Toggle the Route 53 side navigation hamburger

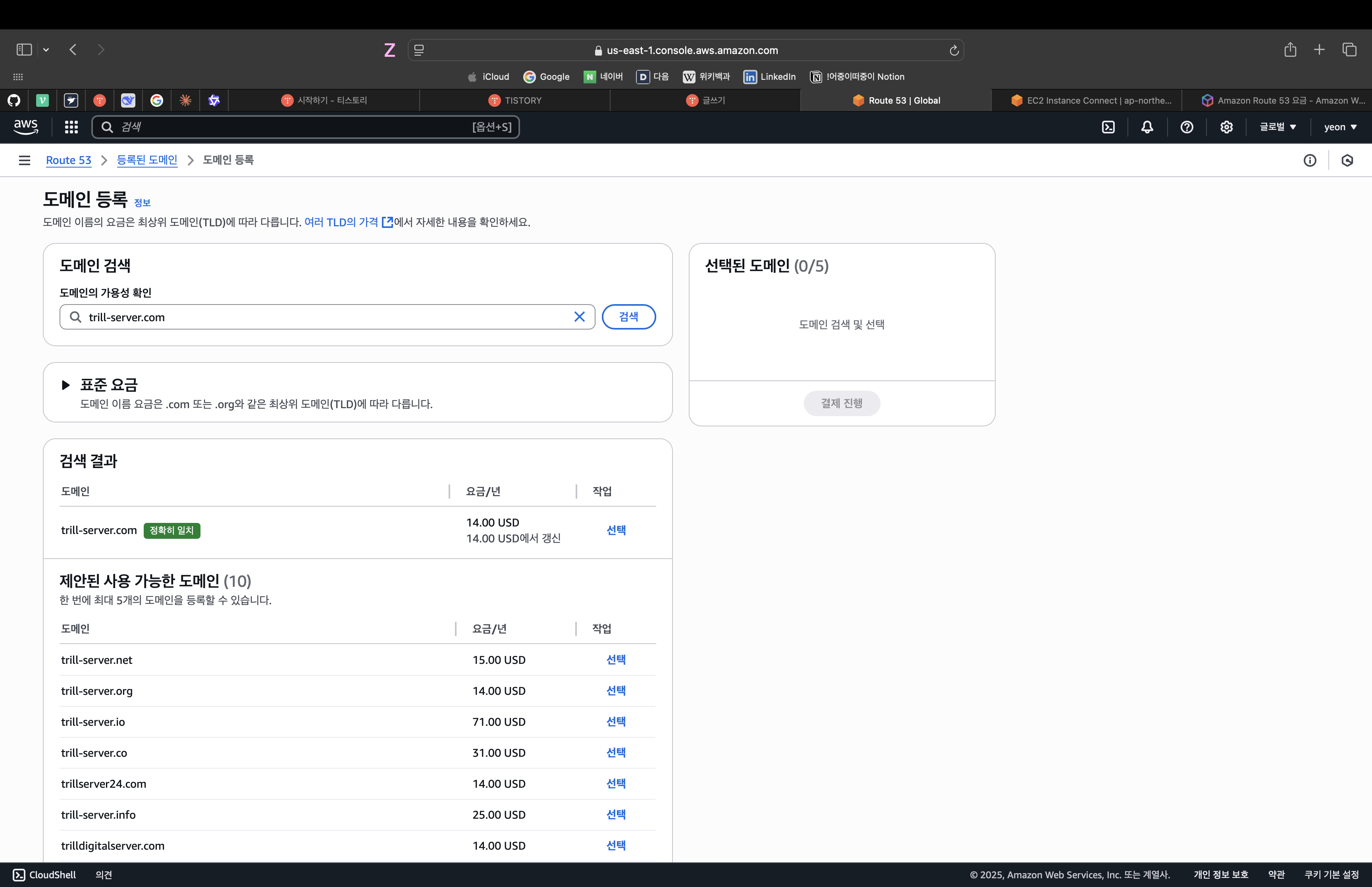(x=24, y=160)
